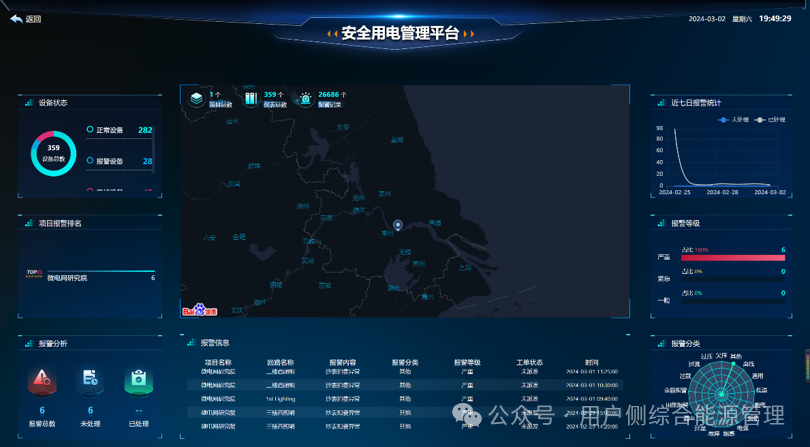Click the 报警内容 column header
This screenshot has width=810, height=447.
pyautogui.click(x=343, y=363)
